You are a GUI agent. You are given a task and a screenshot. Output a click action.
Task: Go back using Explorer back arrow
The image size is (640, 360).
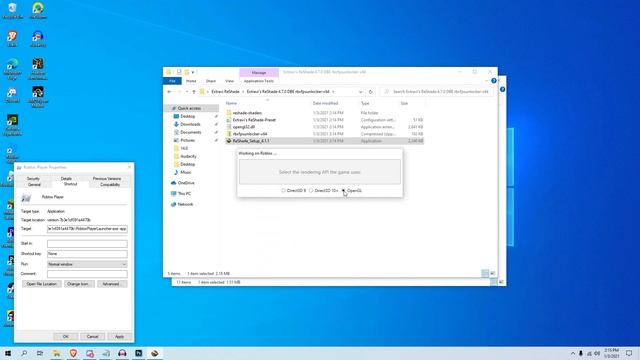pyautogui.click(x=169, y=92)
